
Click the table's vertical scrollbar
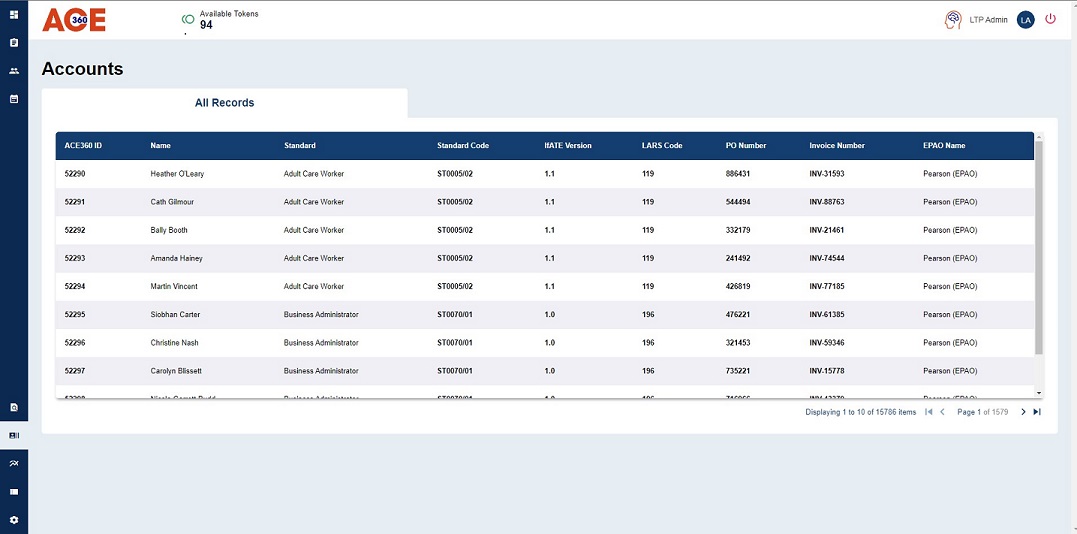point(1038,248)
